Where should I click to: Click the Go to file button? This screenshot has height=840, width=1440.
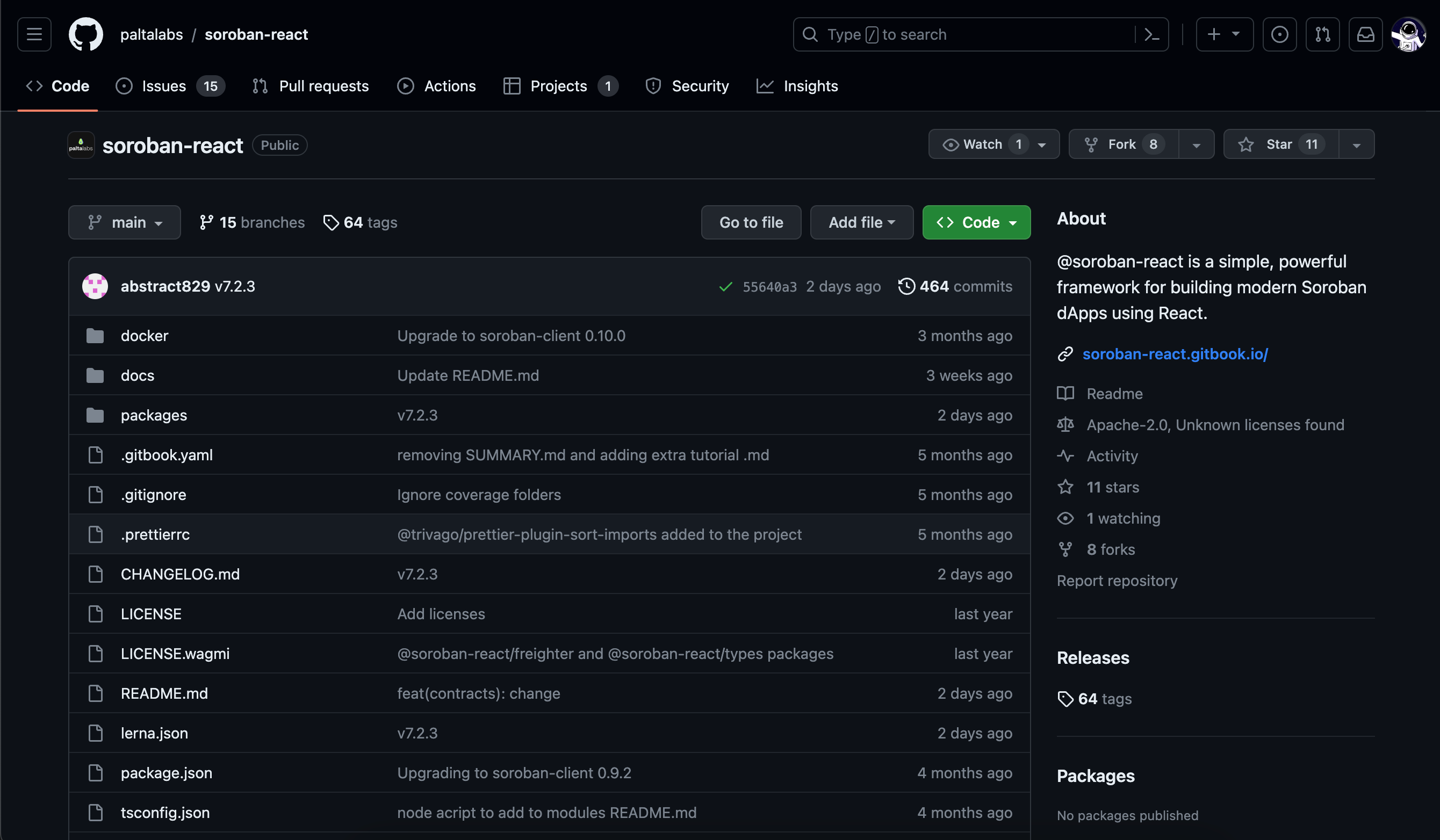tap(751, 222)
